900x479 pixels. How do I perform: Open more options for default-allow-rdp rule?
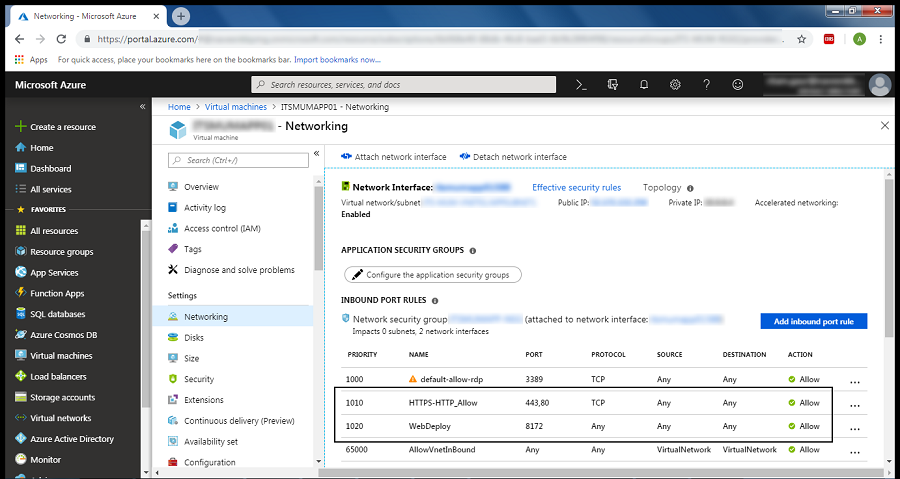(855, 381)
